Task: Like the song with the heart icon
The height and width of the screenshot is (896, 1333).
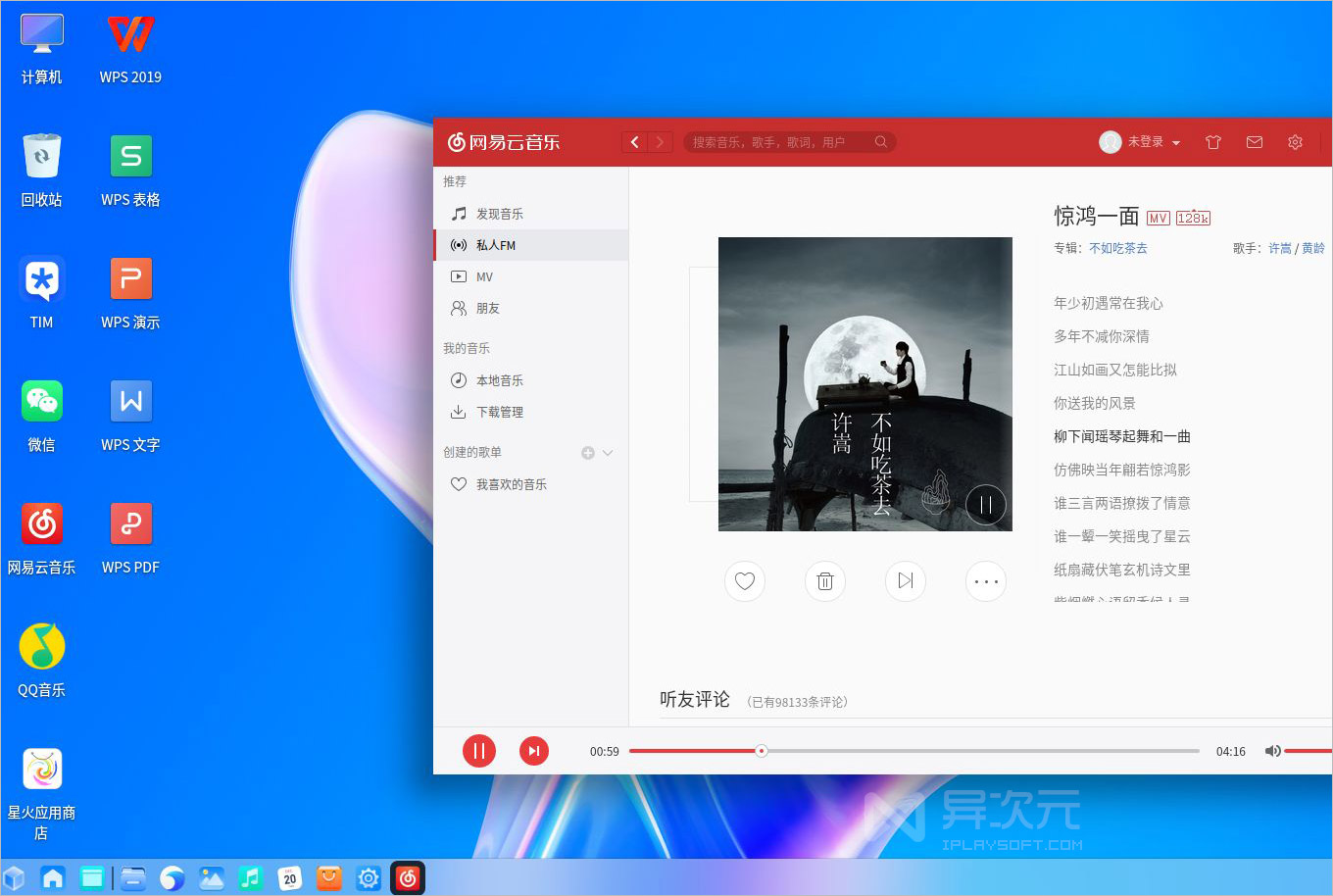Action: (x=745, y=581)
